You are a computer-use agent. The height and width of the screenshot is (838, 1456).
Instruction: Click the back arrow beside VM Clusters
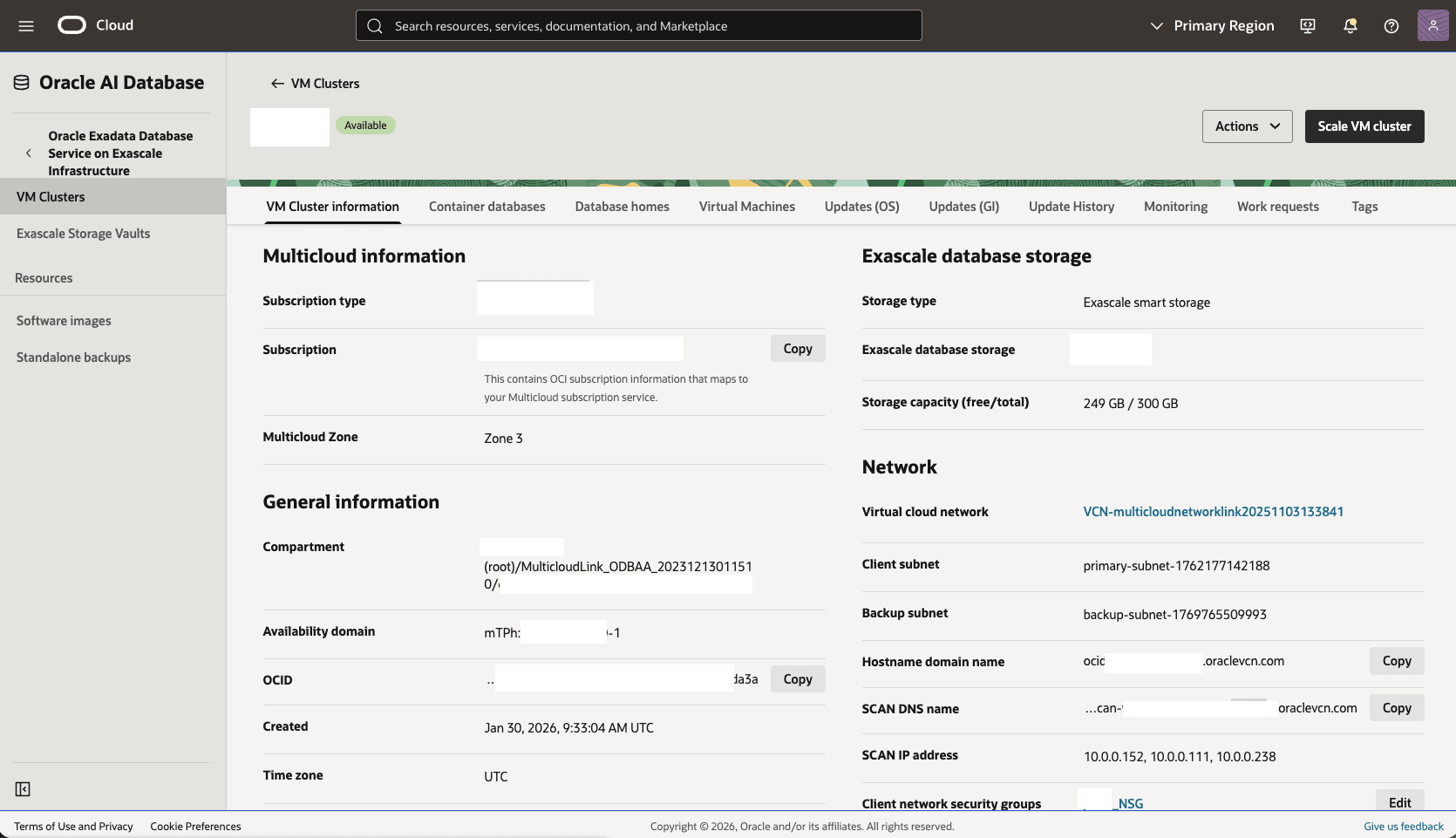coord(276,83)
